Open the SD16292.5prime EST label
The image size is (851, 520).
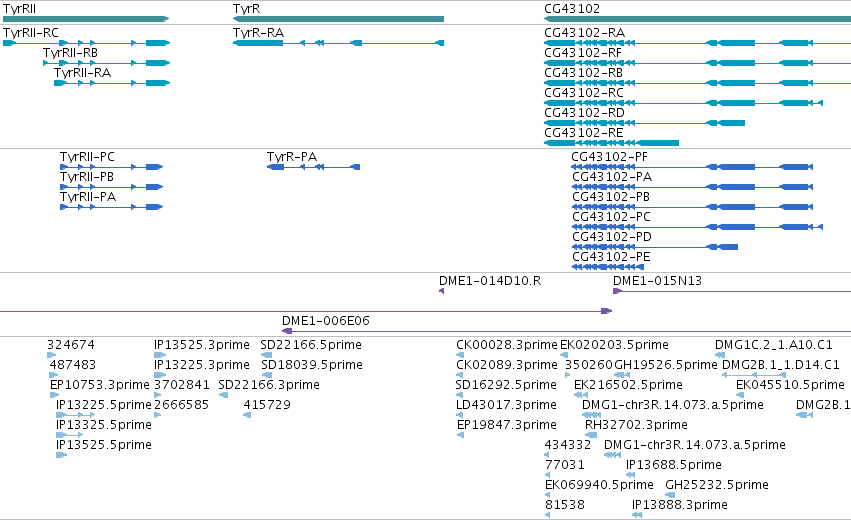(506, 385)
